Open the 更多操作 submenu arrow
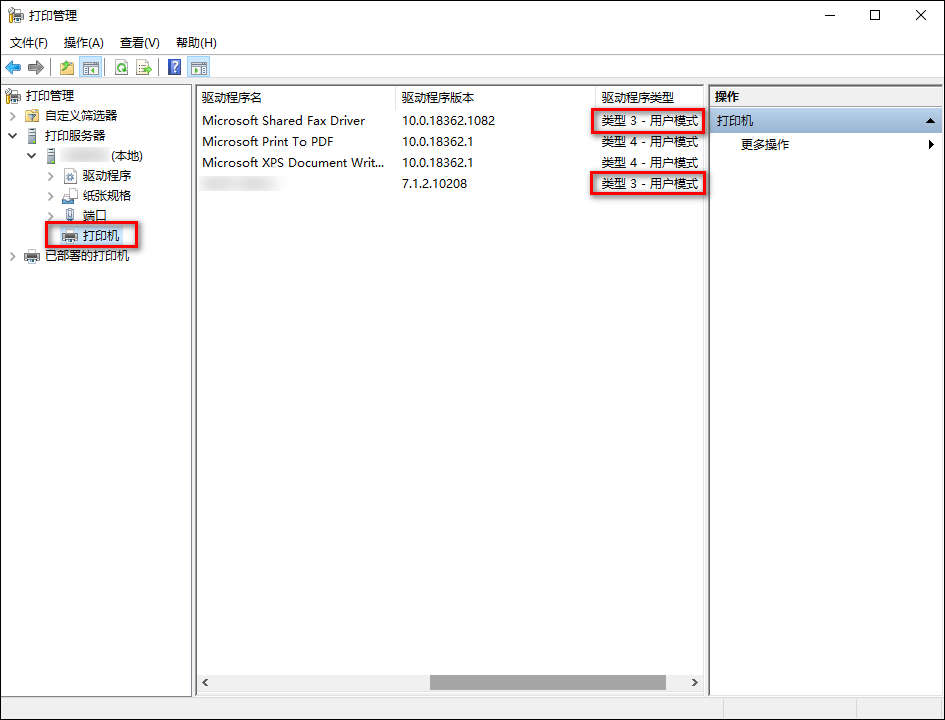The image size is (945, 720). point(932,145)
